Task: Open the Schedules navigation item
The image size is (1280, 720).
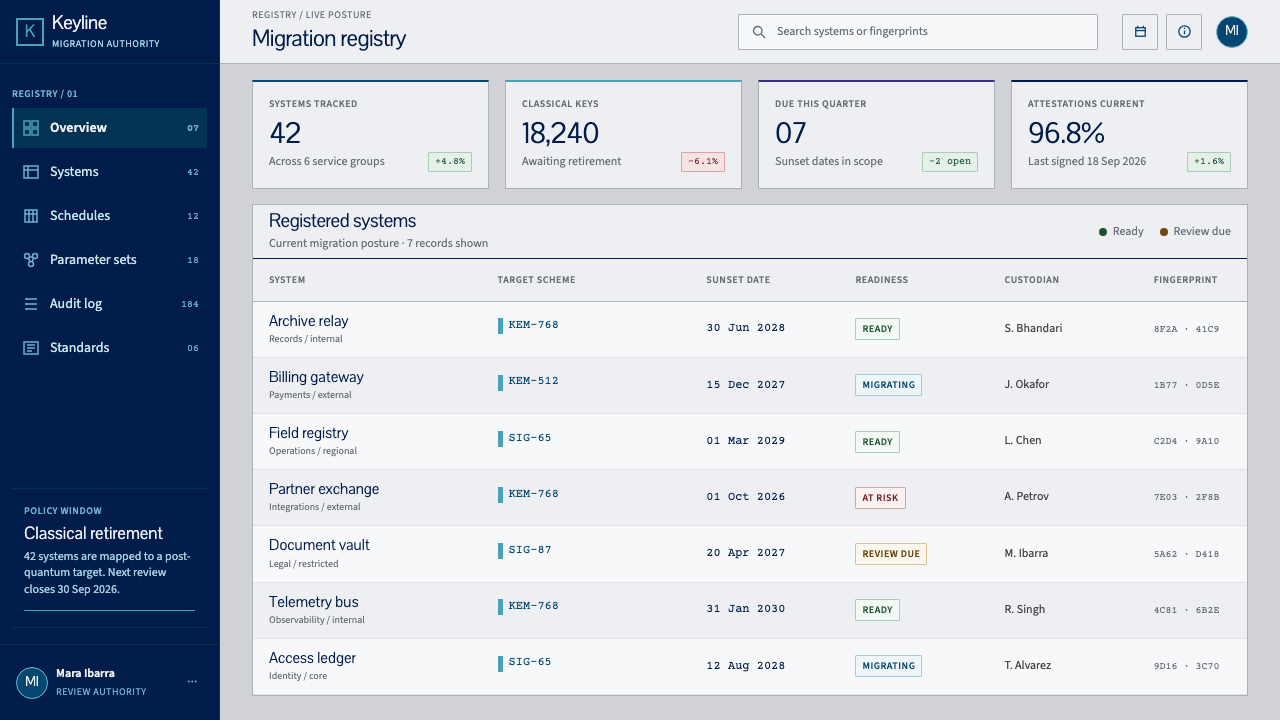Action: (x=110, y=216)
